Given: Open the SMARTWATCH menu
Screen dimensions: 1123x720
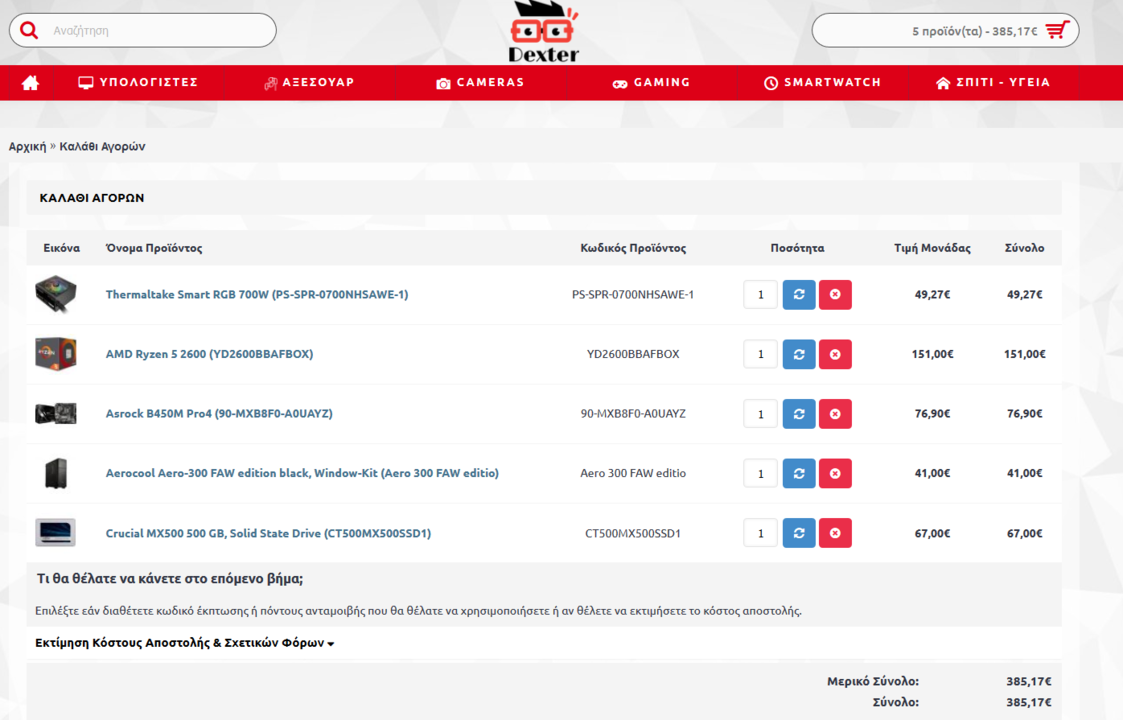Looking at the screenshot, I should (822, 82).
